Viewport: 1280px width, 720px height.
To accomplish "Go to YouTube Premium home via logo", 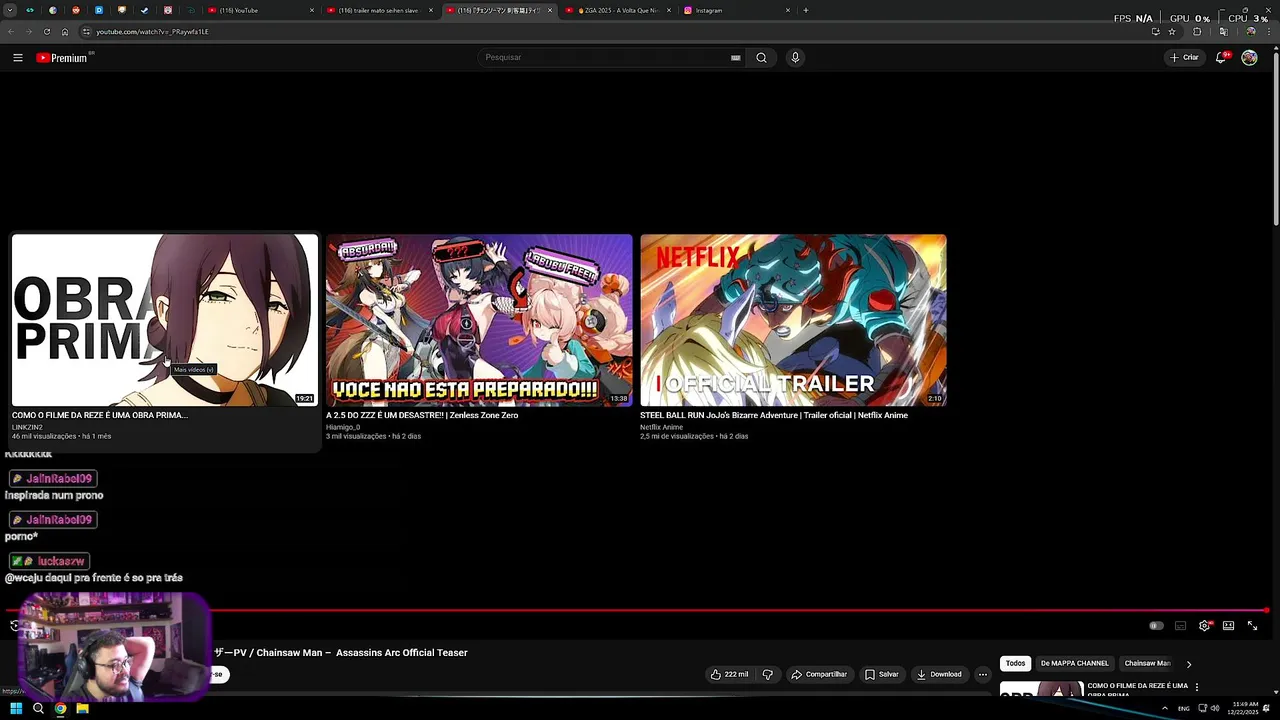I will 64,58.
